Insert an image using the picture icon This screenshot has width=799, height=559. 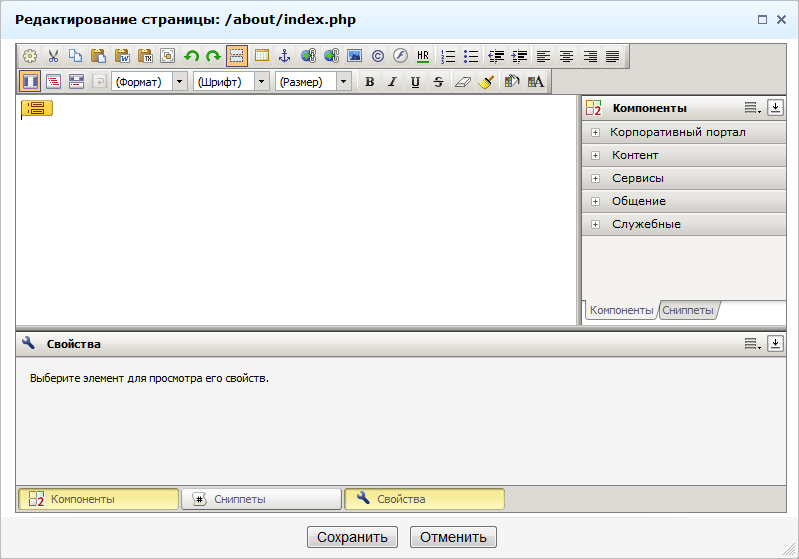point(354,56)
